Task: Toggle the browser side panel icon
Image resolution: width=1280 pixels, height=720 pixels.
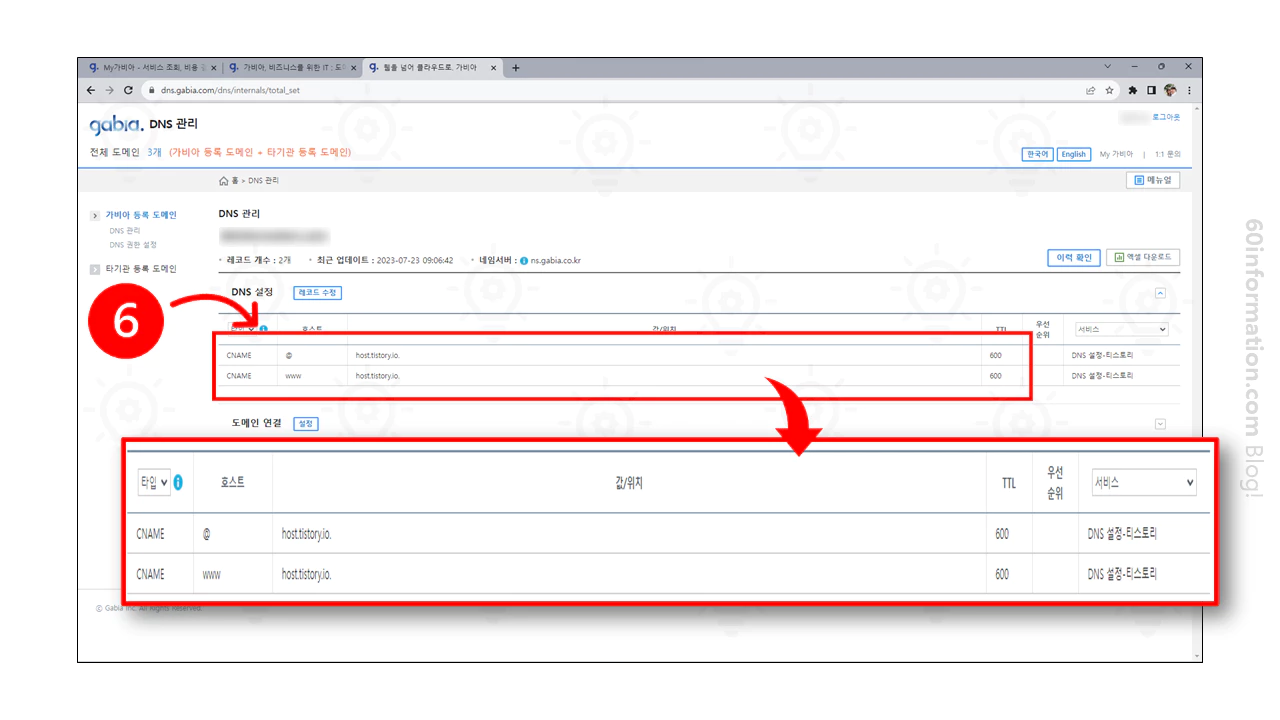Action: coord(1151,90)
